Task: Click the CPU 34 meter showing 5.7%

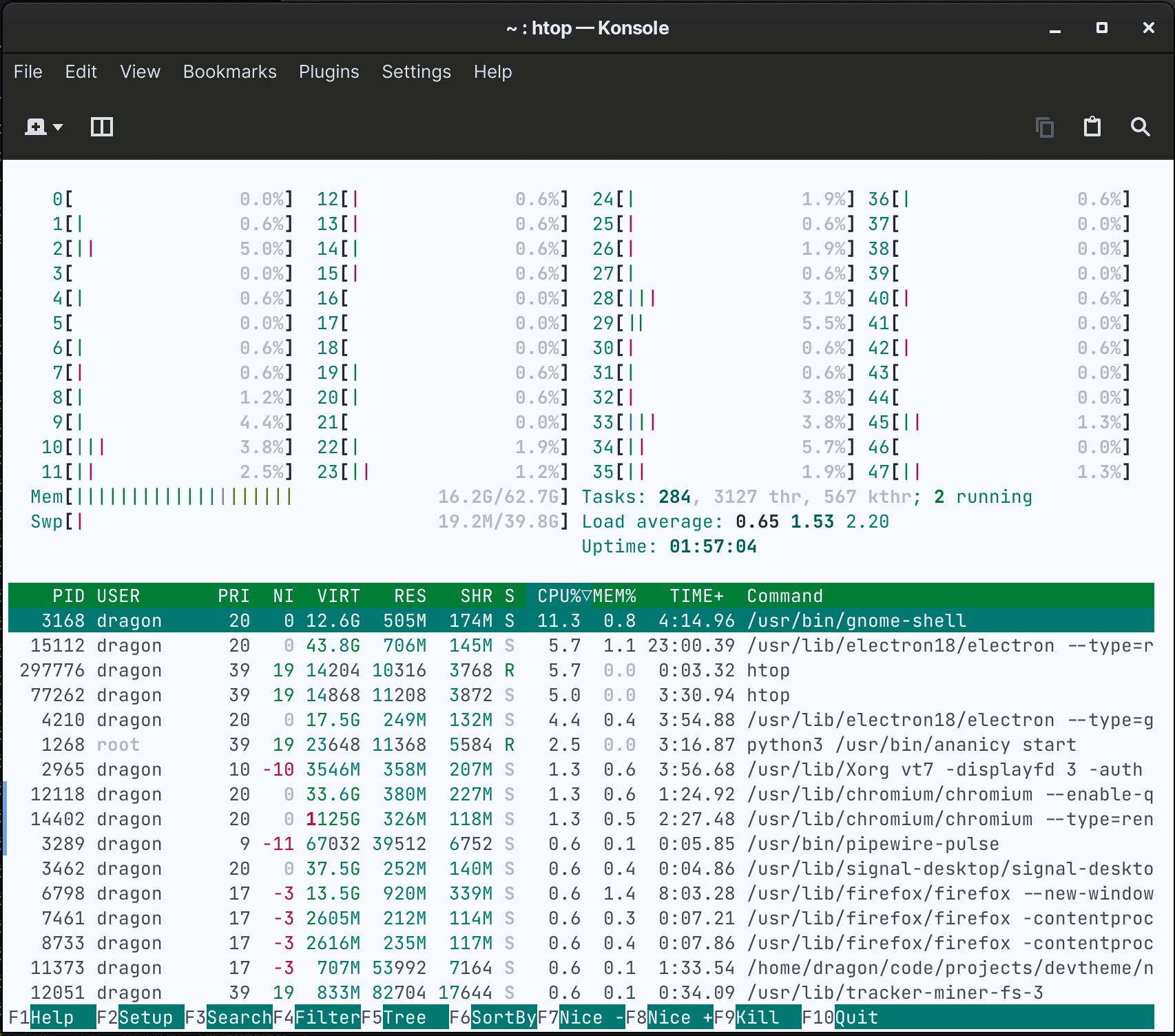Action: point(725,447)
